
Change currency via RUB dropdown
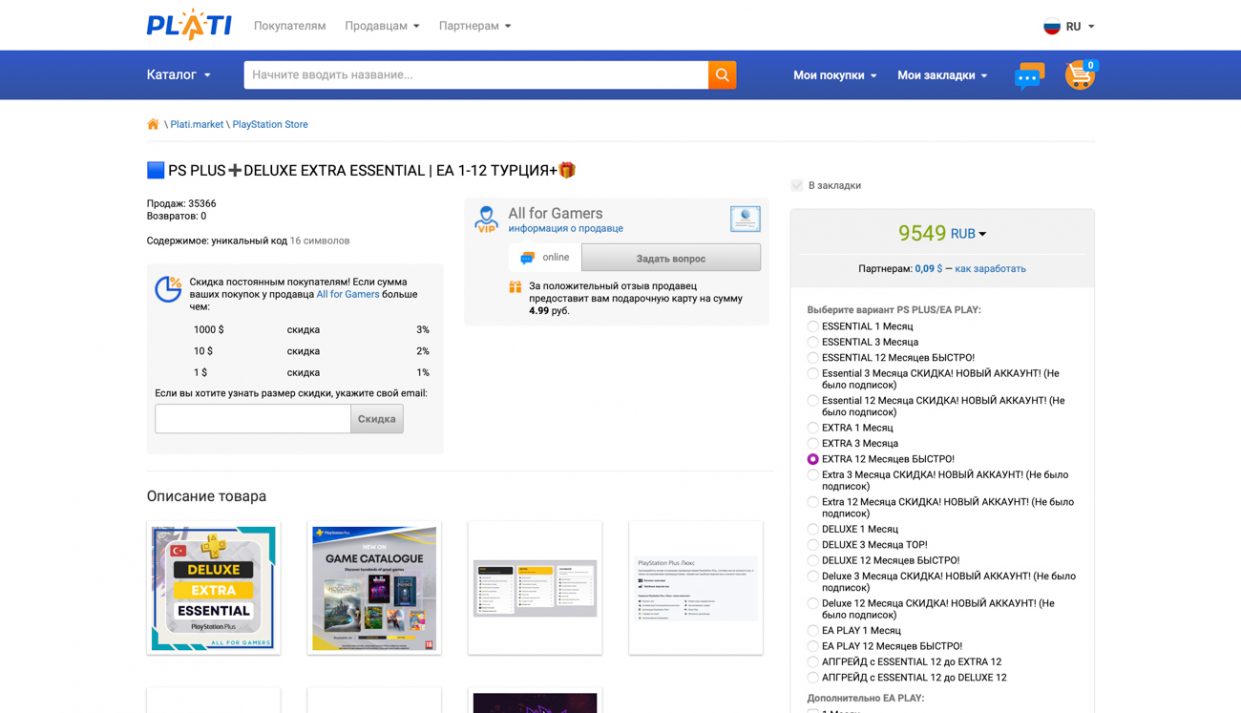[968, 234]
